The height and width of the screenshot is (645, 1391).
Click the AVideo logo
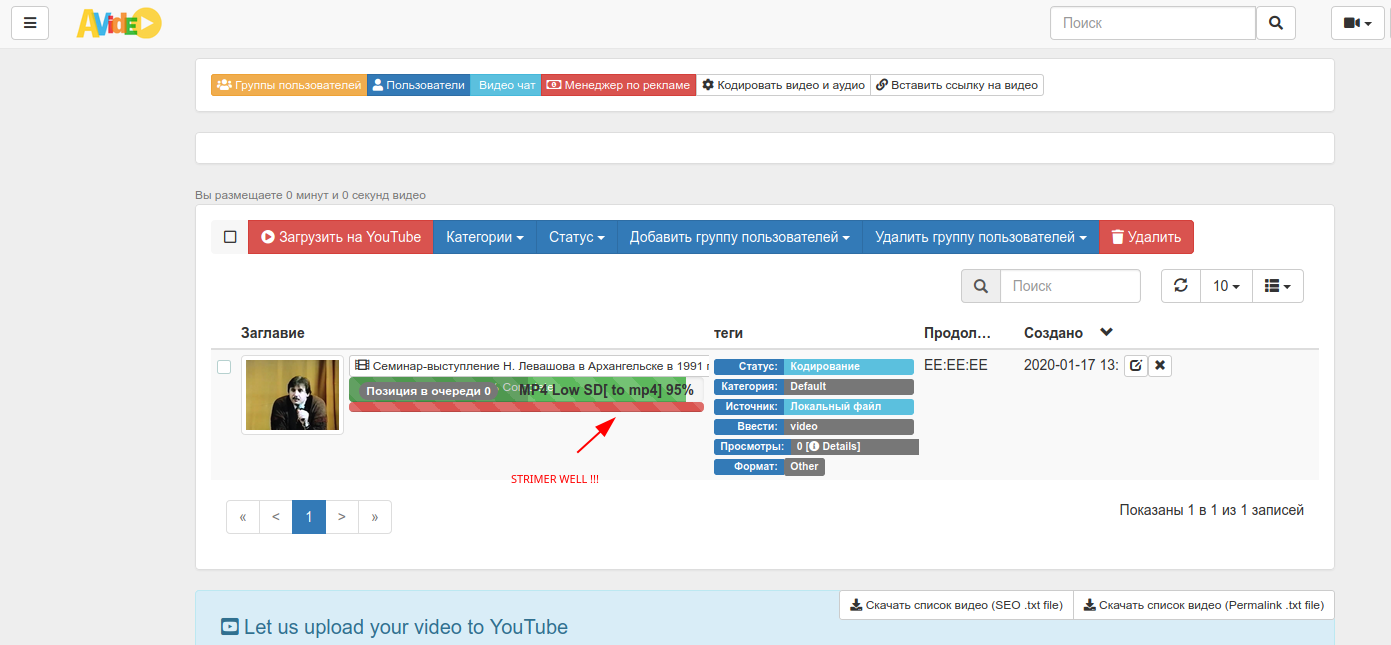click(x=119, y=22)
